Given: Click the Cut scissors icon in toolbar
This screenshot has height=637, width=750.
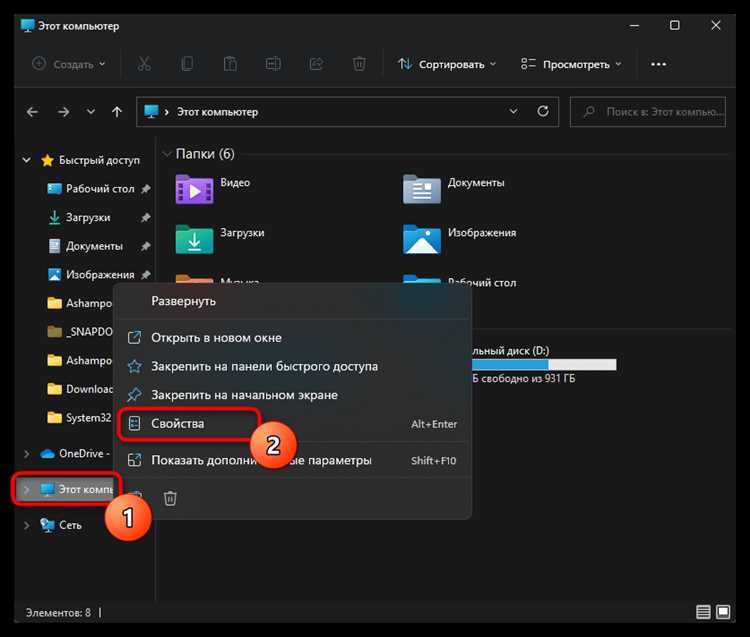Looking at the screenshot, I should point(144,64).
